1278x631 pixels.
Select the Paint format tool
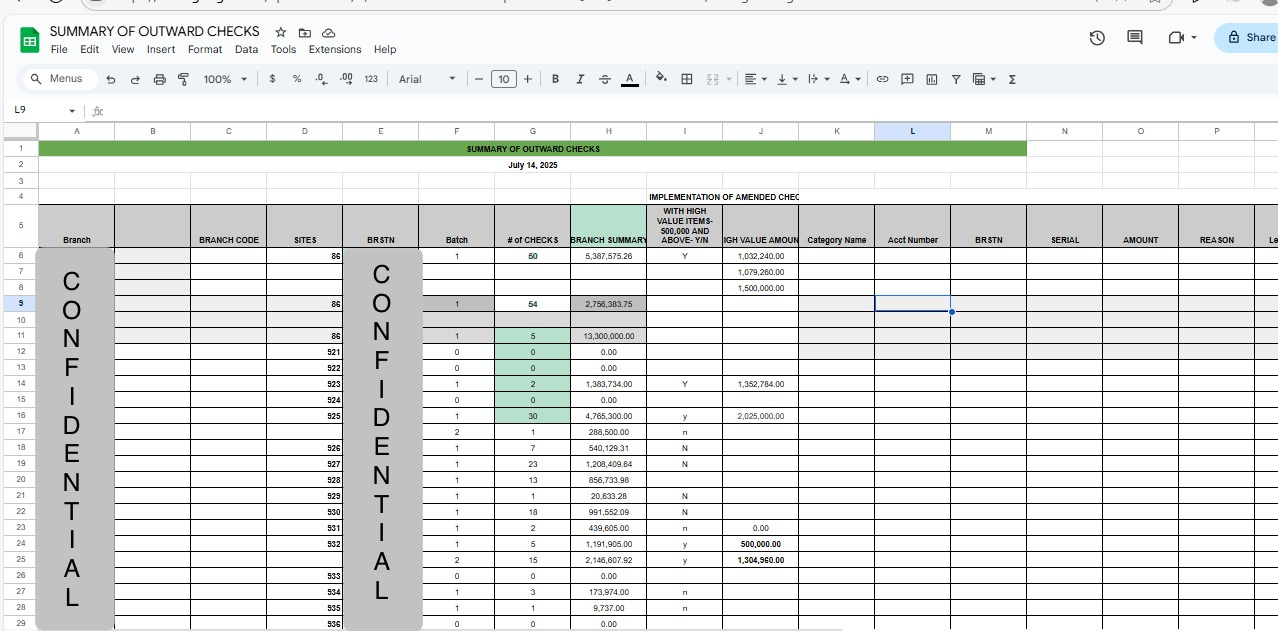click(183, 79)
